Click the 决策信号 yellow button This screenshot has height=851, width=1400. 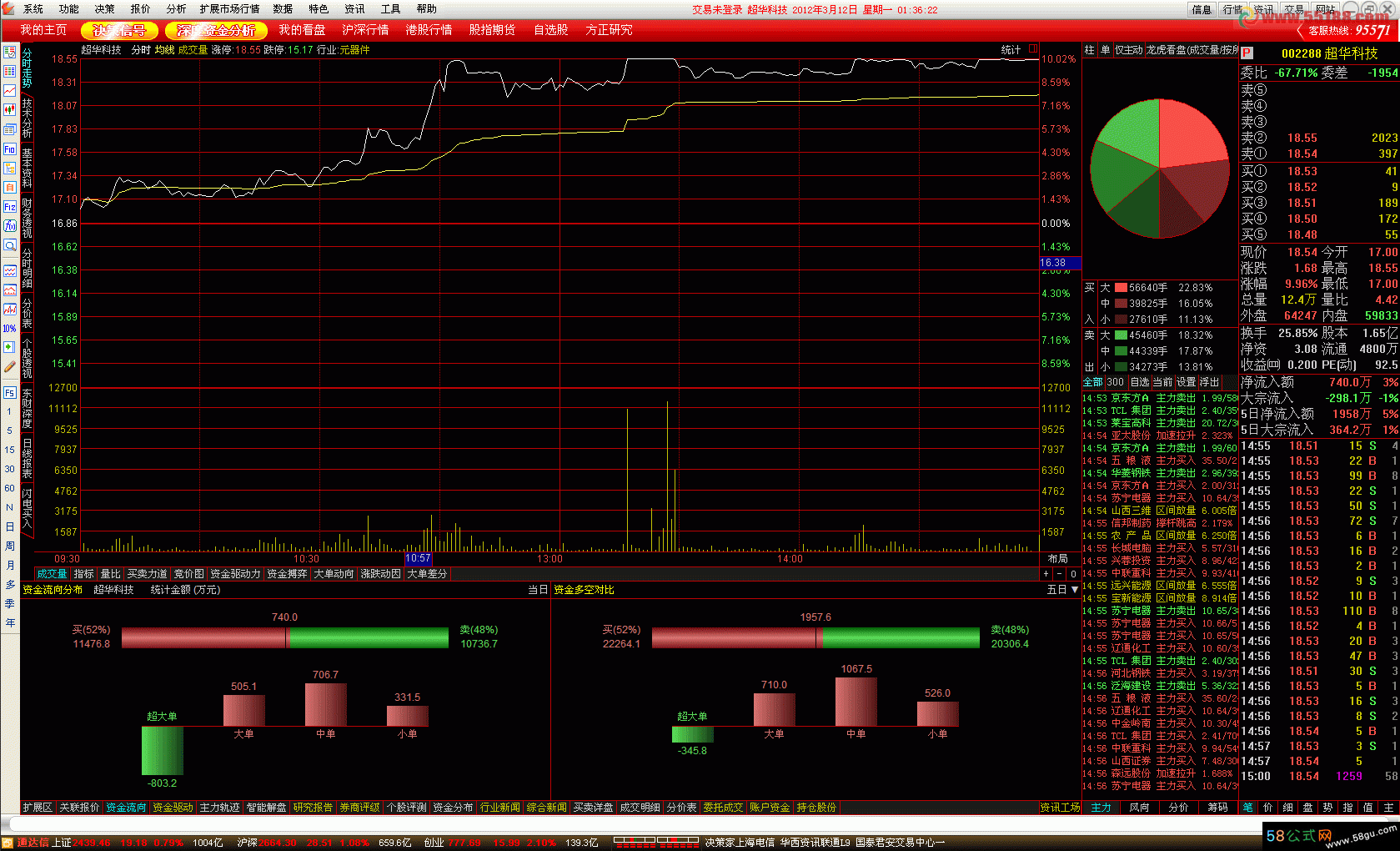click(x=119, y=30)
